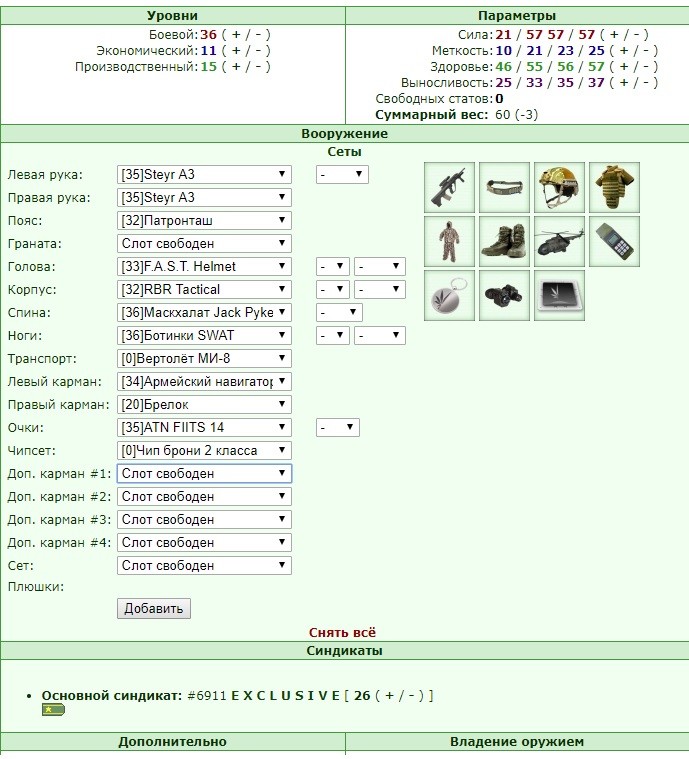The image size is (689, 759).
Task: Decrease Меткость stat with minus
Action: click(646, 51)
